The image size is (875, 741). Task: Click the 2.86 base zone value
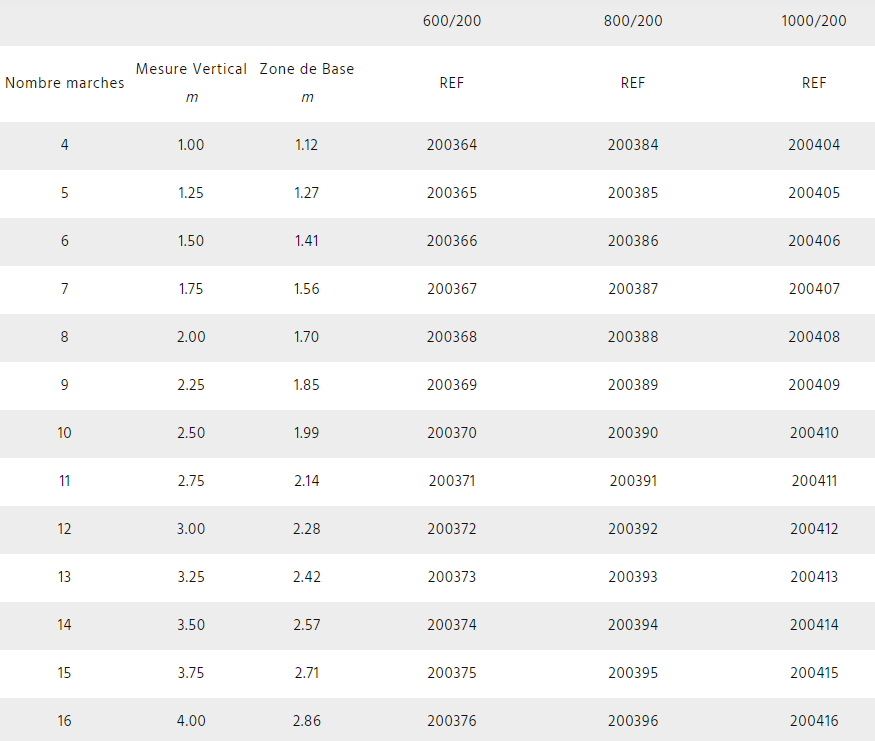click(x=306, y=721)
